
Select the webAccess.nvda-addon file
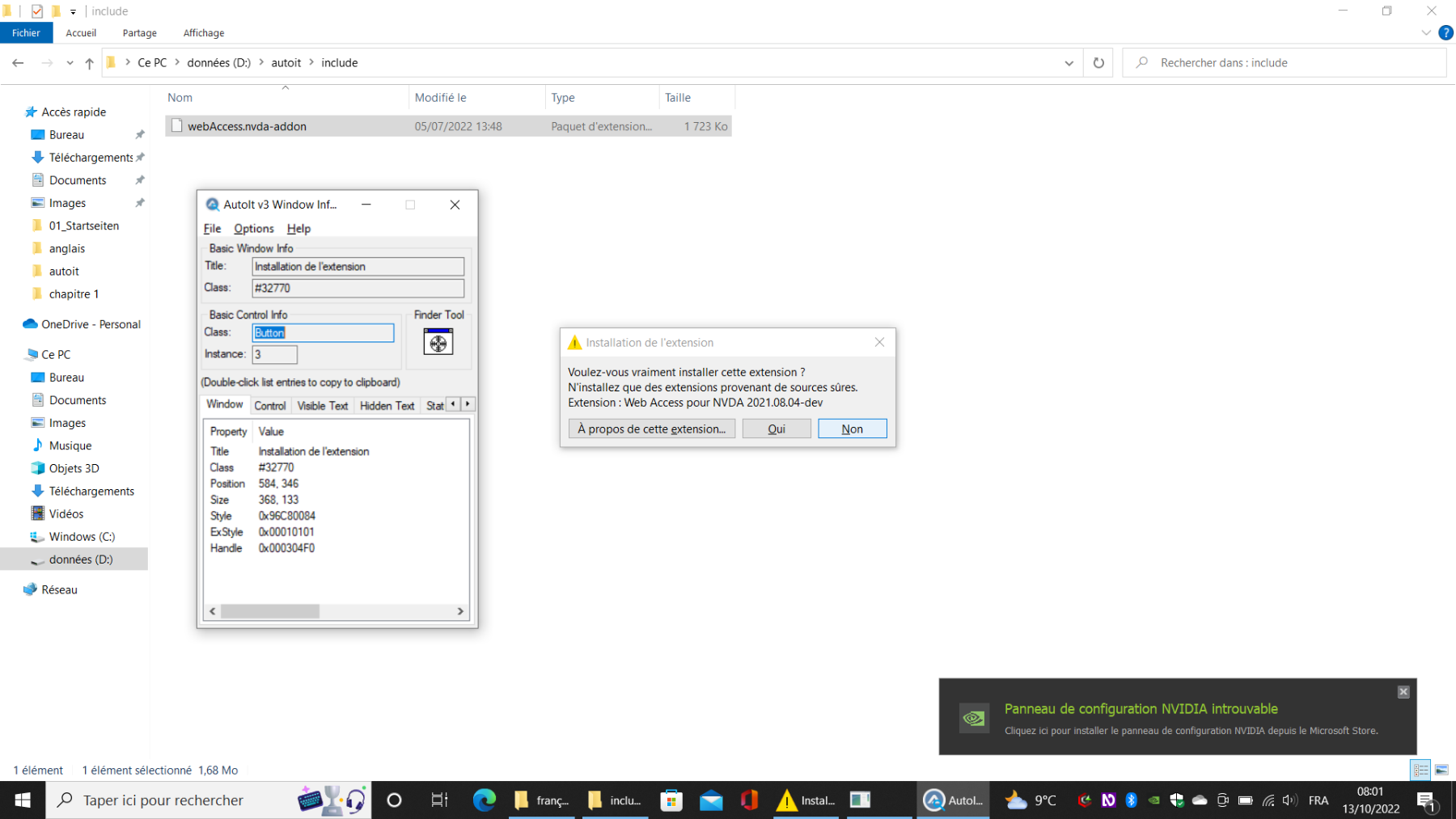pyautogui.click(x=247, y=127)
